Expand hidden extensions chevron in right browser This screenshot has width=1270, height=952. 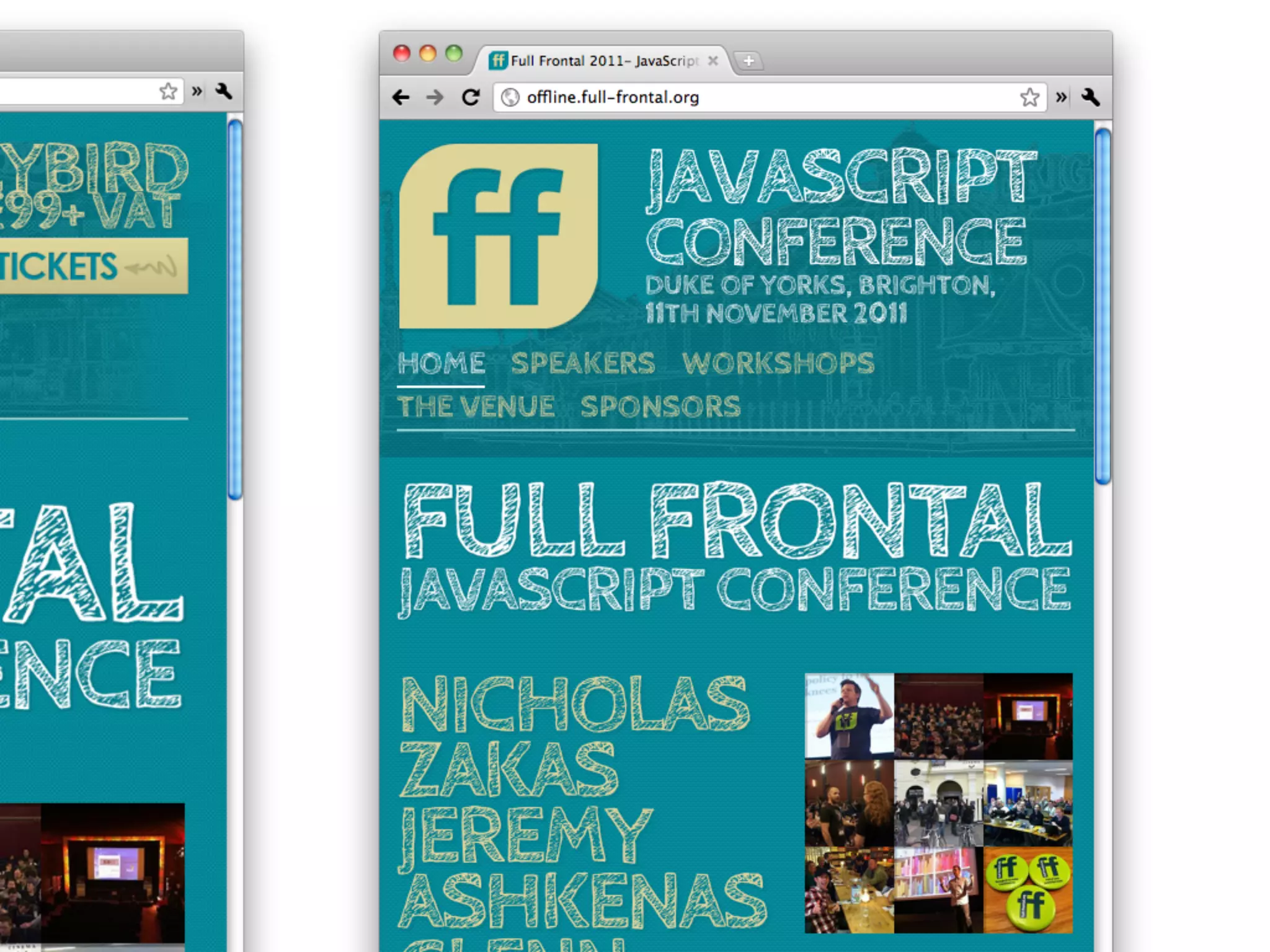1062,97
